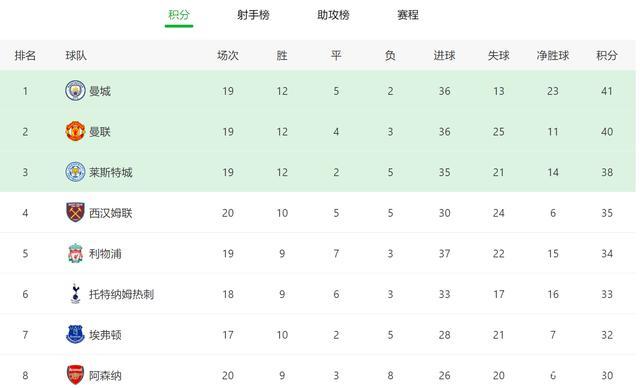
Task: Open the 赛程 tab
Action: pos(408,15)
